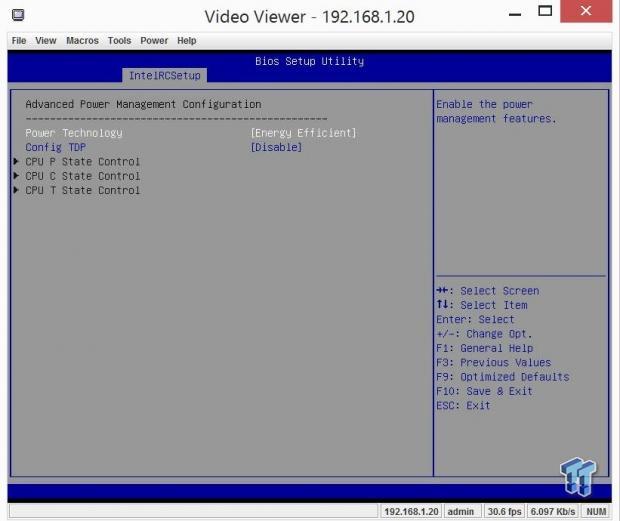The image size is (620, 521).
Task: Click the admin user status field
Action: point(460,511)
